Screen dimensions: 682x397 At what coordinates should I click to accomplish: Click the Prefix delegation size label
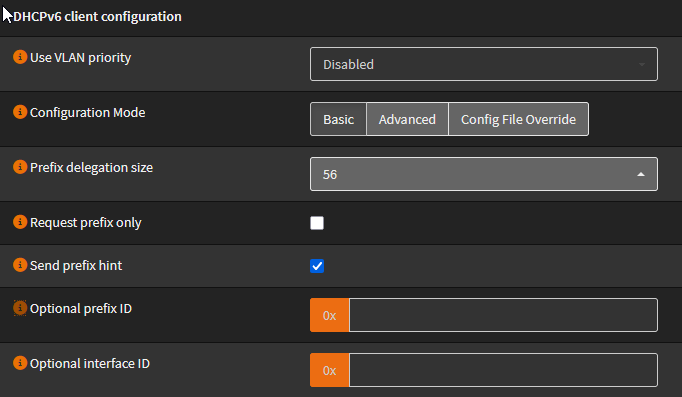[91, 167]
